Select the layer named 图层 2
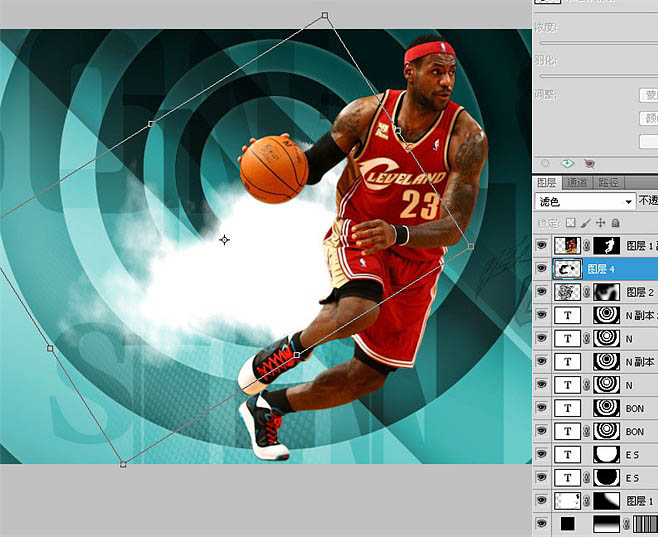Screen dimensions: 658x537 coord(640,292)
